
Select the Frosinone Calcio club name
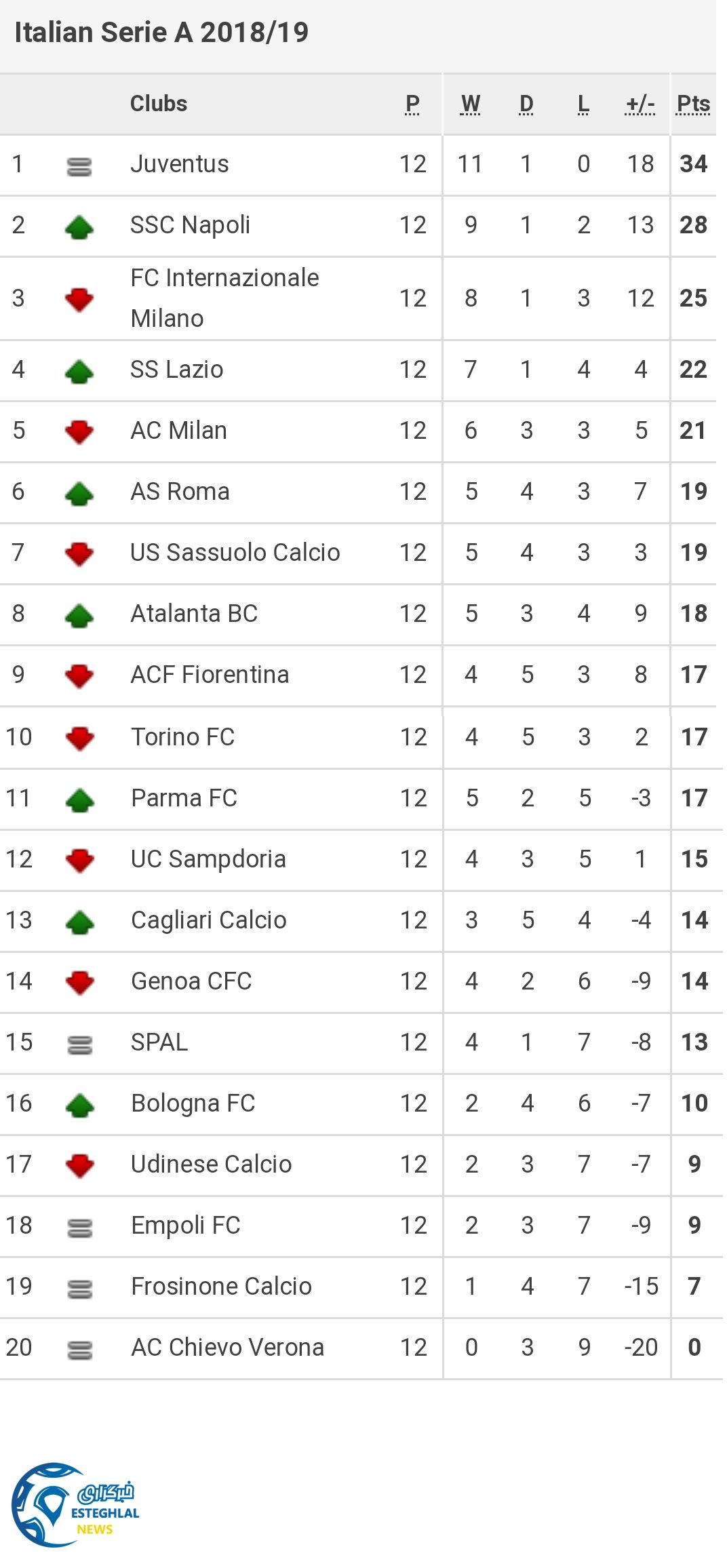click(x=221, y=1287)
